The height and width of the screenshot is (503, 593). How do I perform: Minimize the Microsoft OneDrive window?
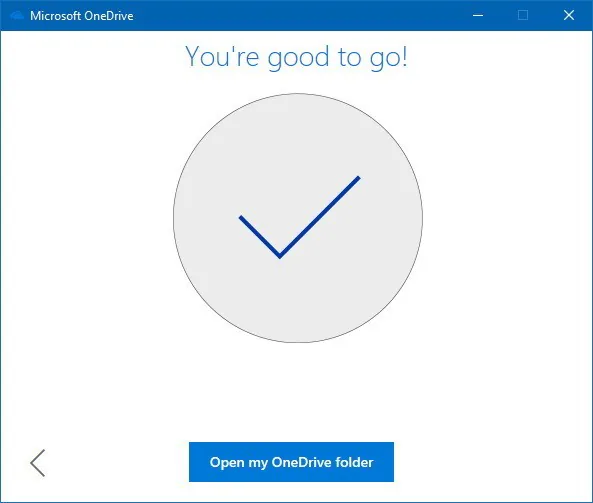point(478,16)
